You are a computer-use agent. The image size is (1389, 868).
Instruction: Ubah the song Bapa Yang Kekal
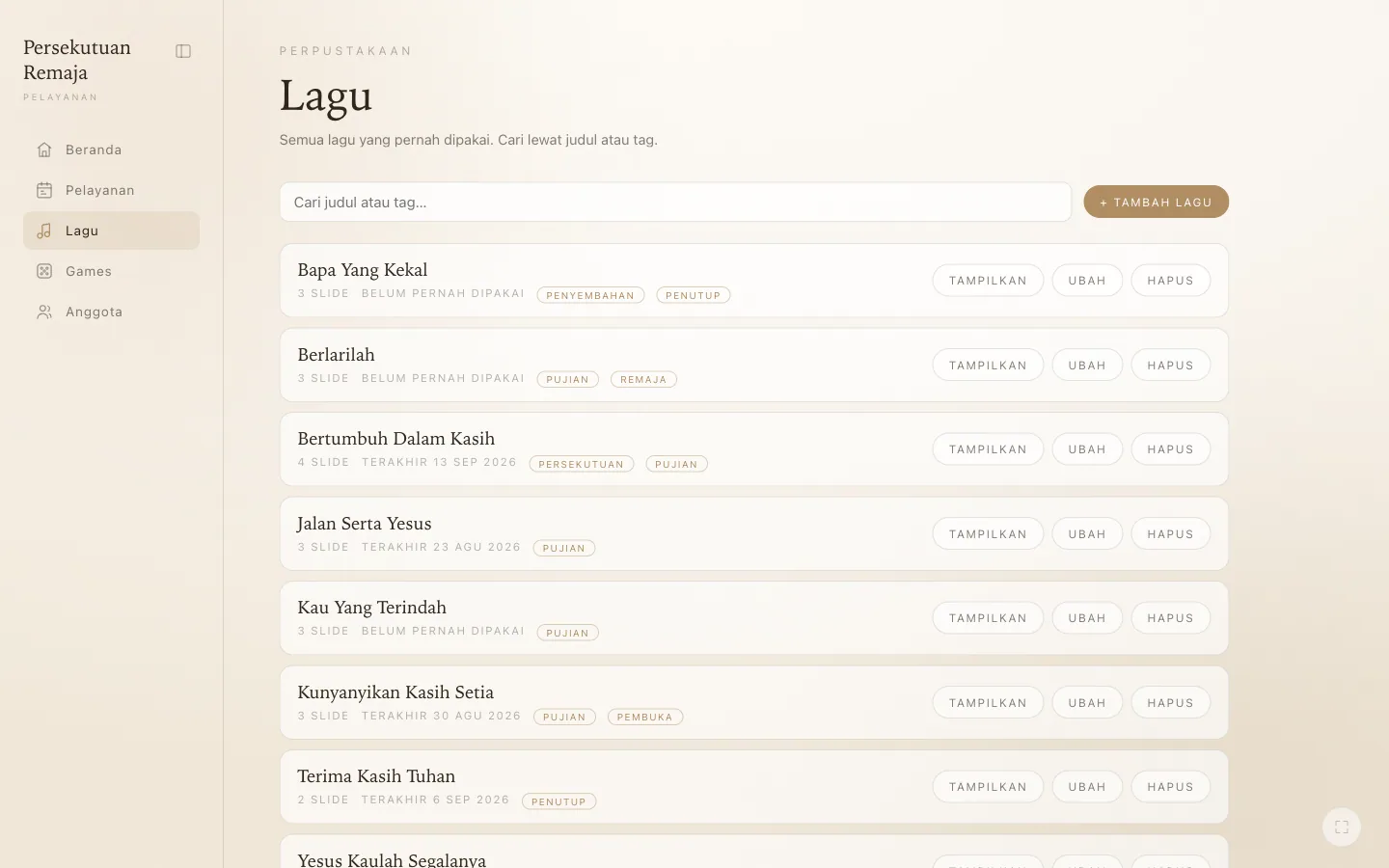pos(1087,281)
